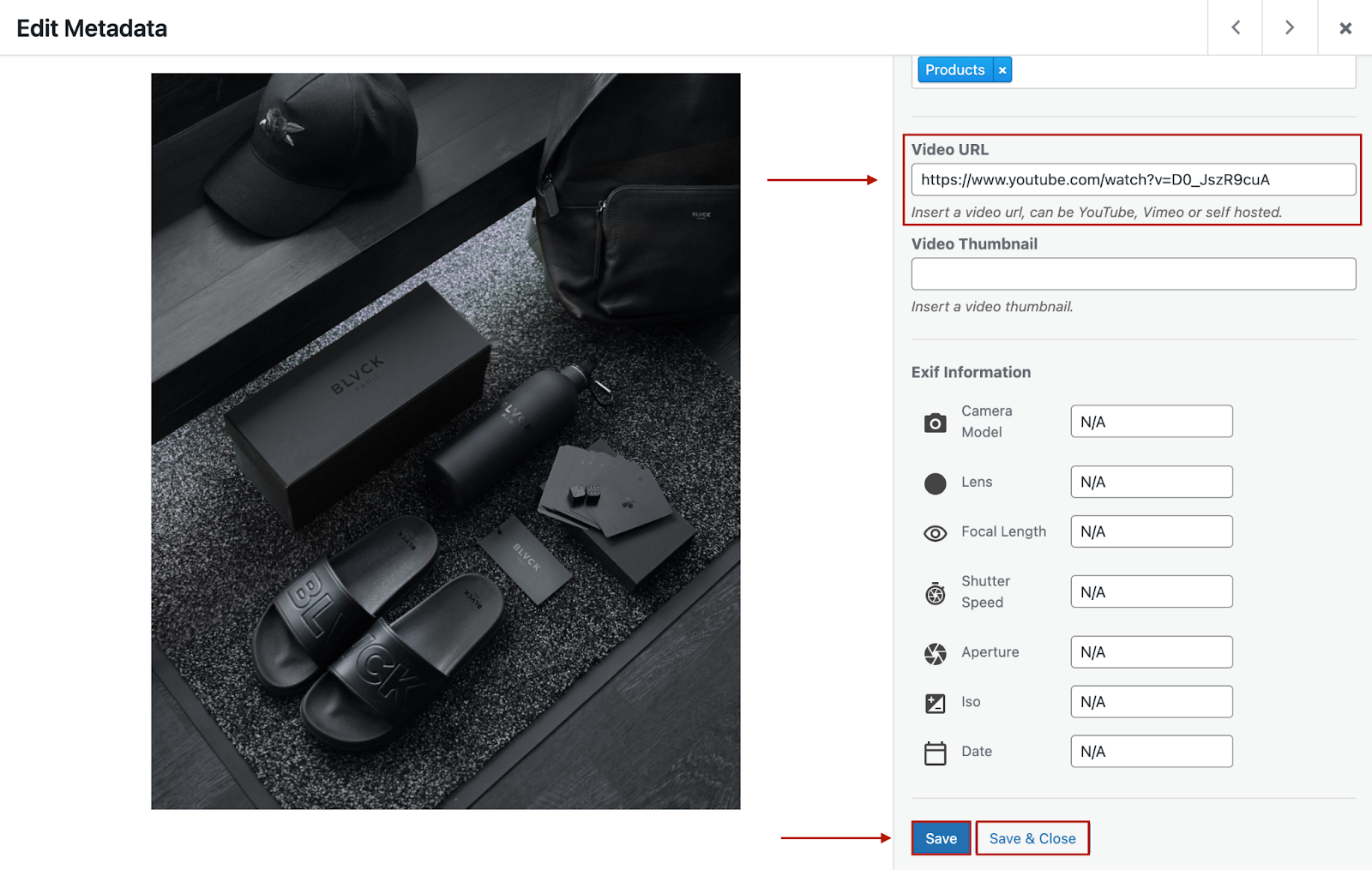Focus the Video Thumbnail input field

click(1134, 274)
